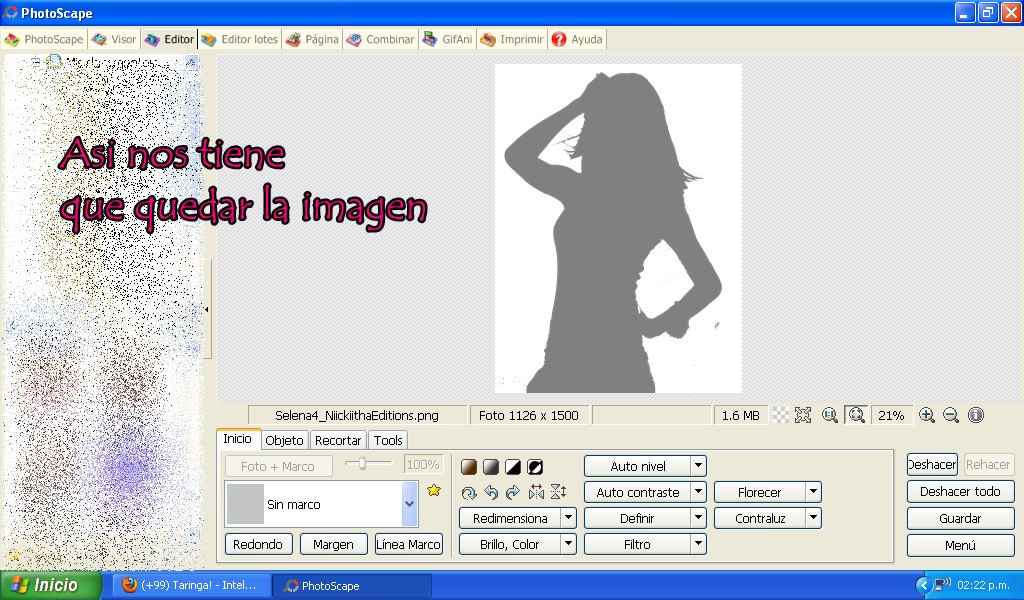Click the Definir button
Screen dimensions: 1024x600
[637, 518]
